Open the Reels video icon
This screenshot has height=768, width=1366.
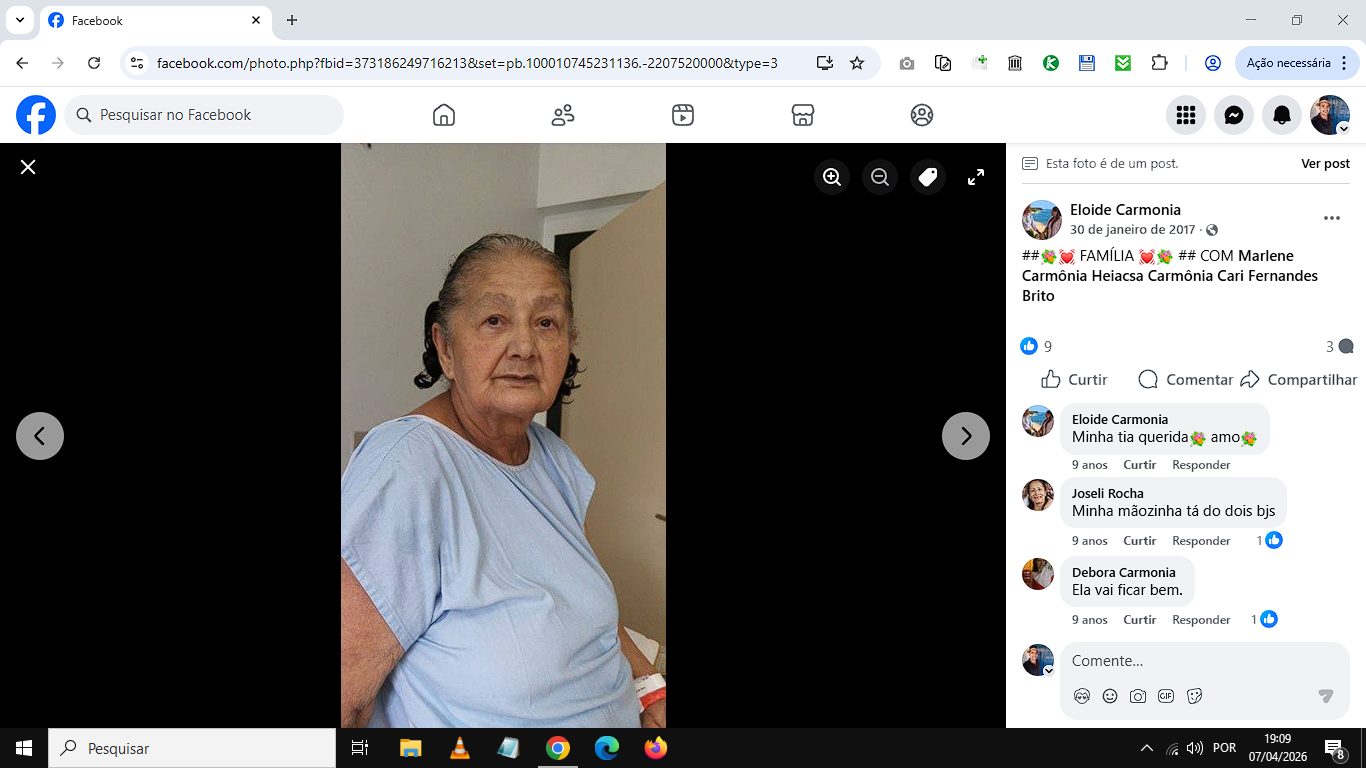click(x=683, y=115)
